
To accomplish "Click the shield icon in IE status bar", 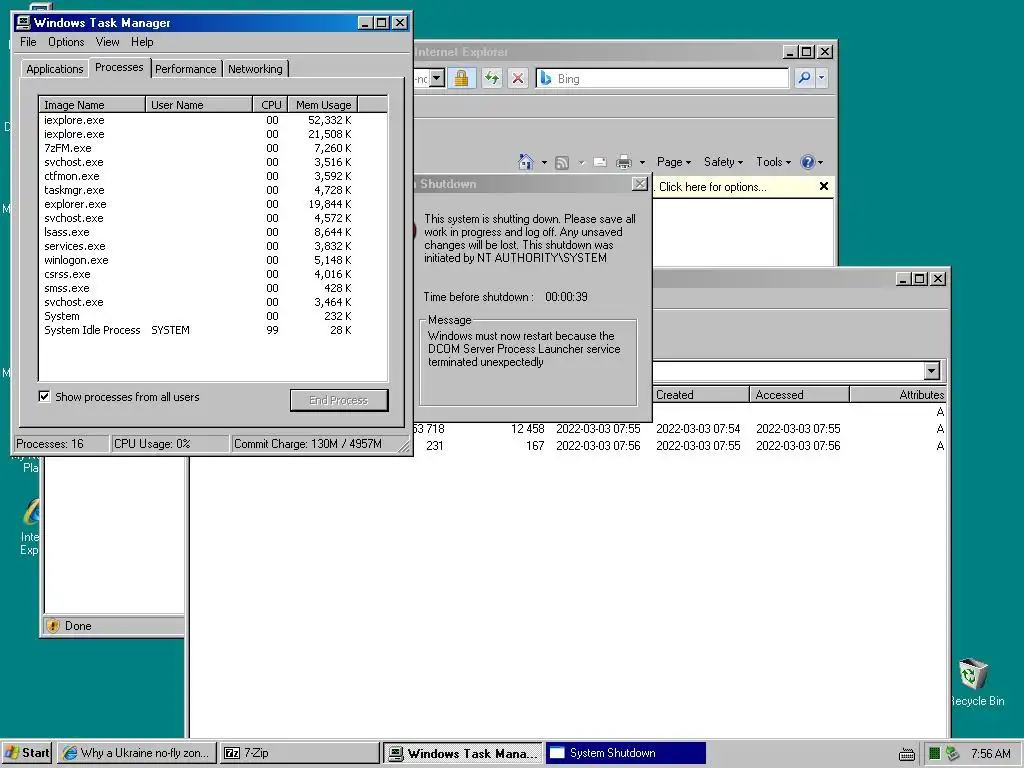I will click(x=54, y=626).
